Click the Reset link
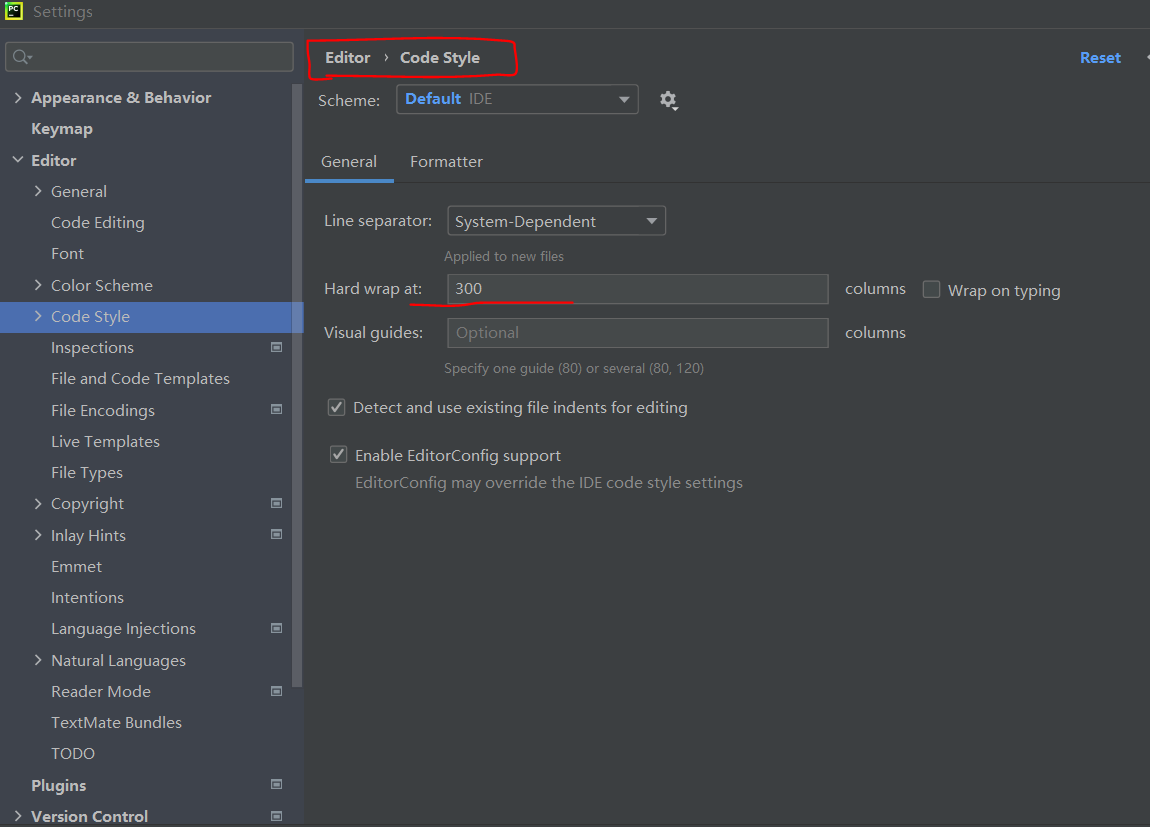The image size is (1150, 827). coord(1100,57)
